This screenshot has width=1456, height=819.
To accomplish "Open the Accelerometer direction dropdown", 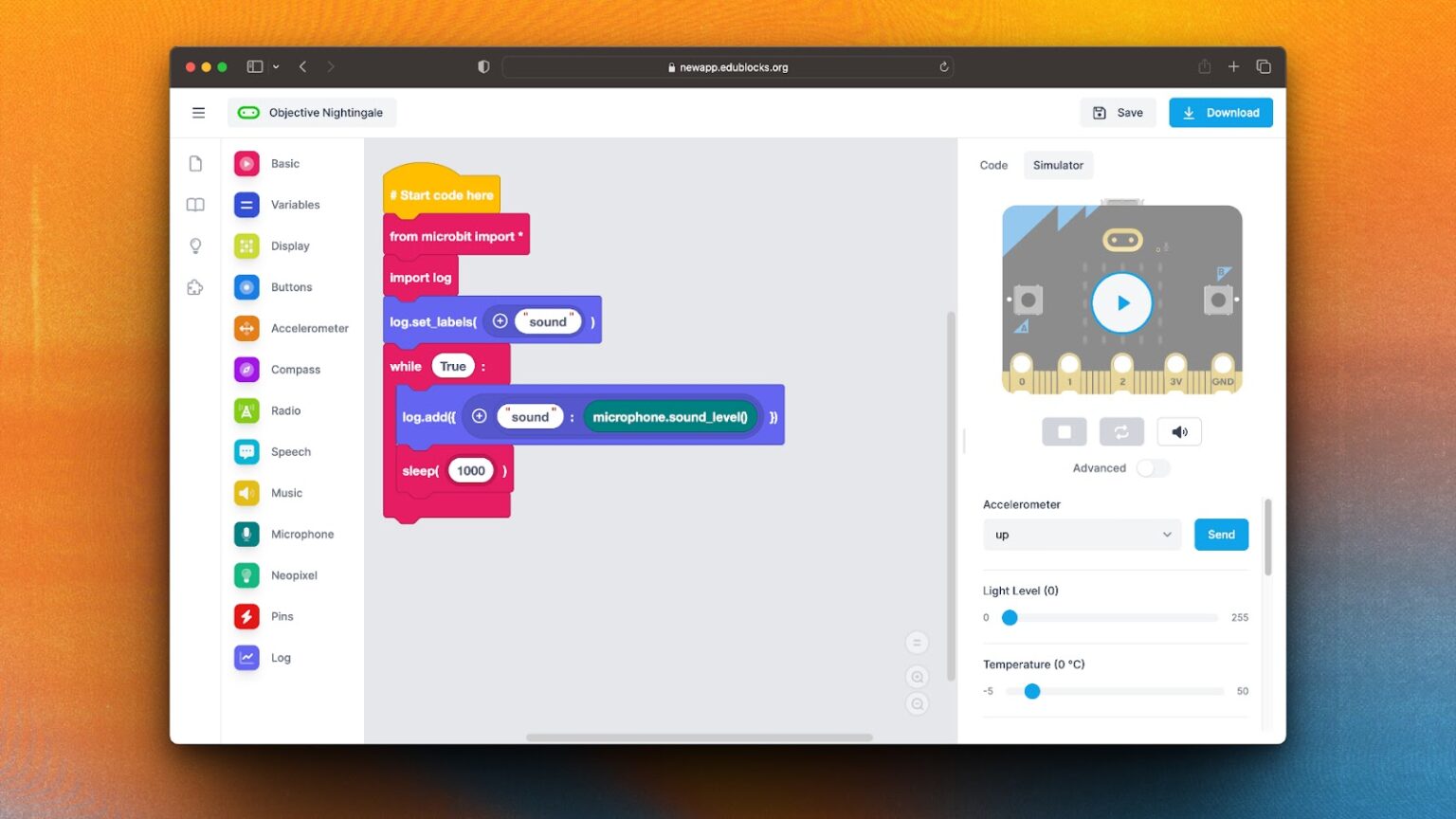I will point(1081,534).
